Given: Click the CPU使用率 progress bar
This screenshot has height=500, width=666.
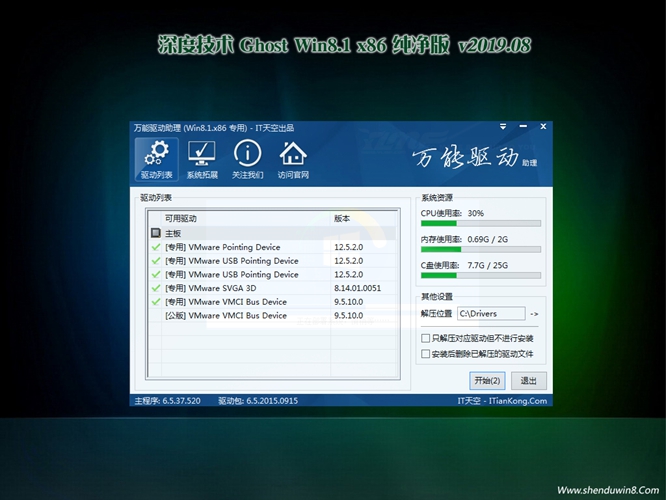Looking at the screenshot, I should click(481, 224).
